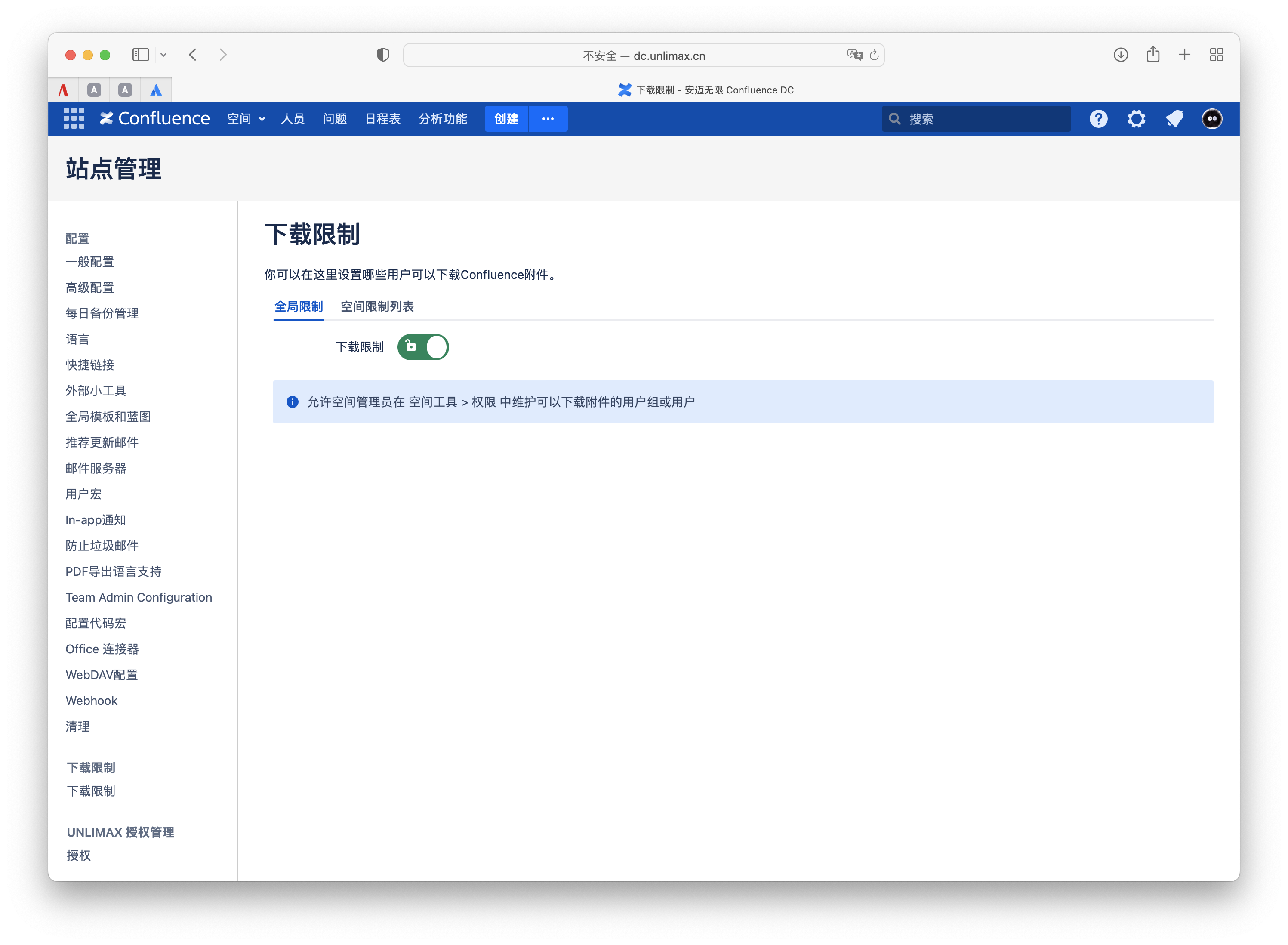
Task: Open 分析功能 in the top navigation
Action: tap(443, 119)
